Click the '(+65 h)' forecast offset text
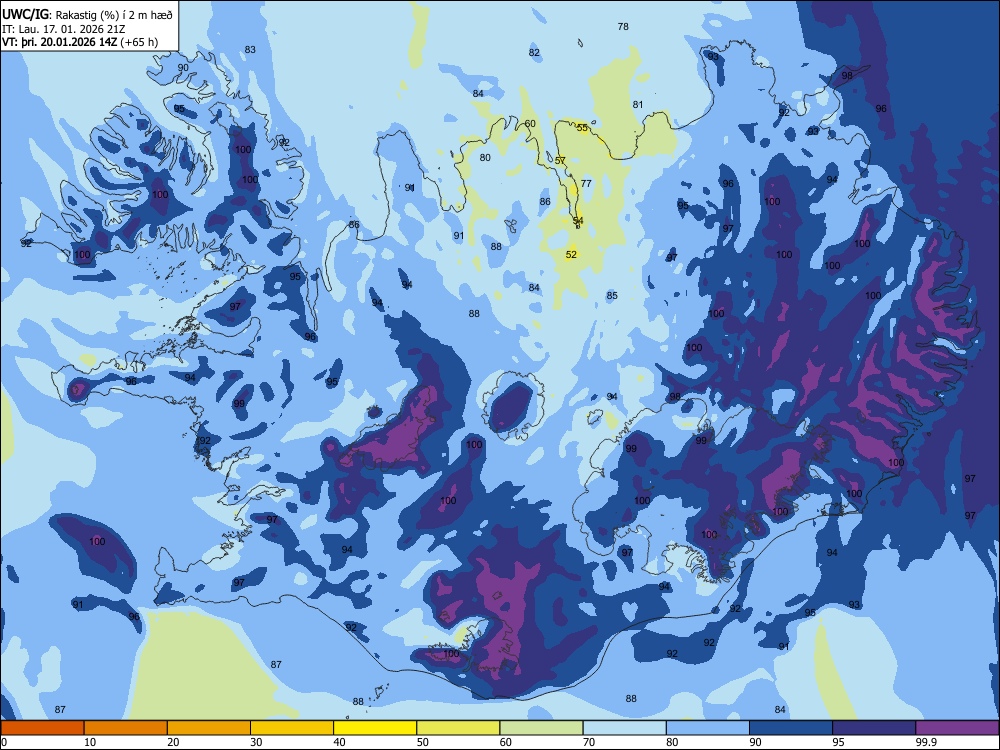The width and height of the screenshot is (1000, 750). click(x=139, y=42)
